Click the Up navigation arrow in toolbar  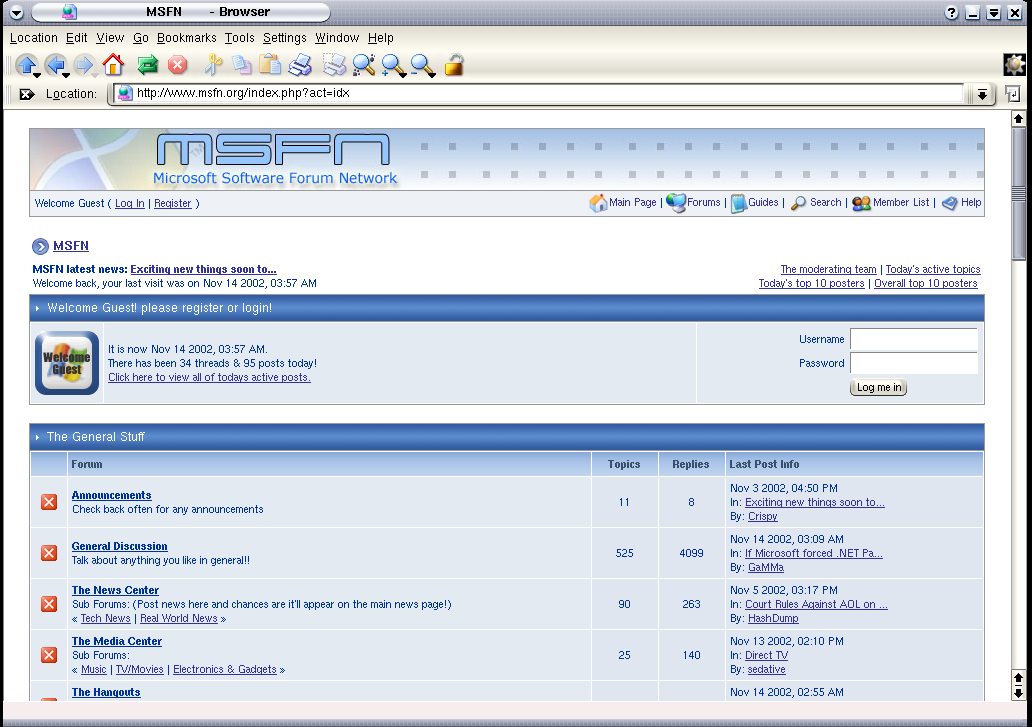(x=26, y=64)
